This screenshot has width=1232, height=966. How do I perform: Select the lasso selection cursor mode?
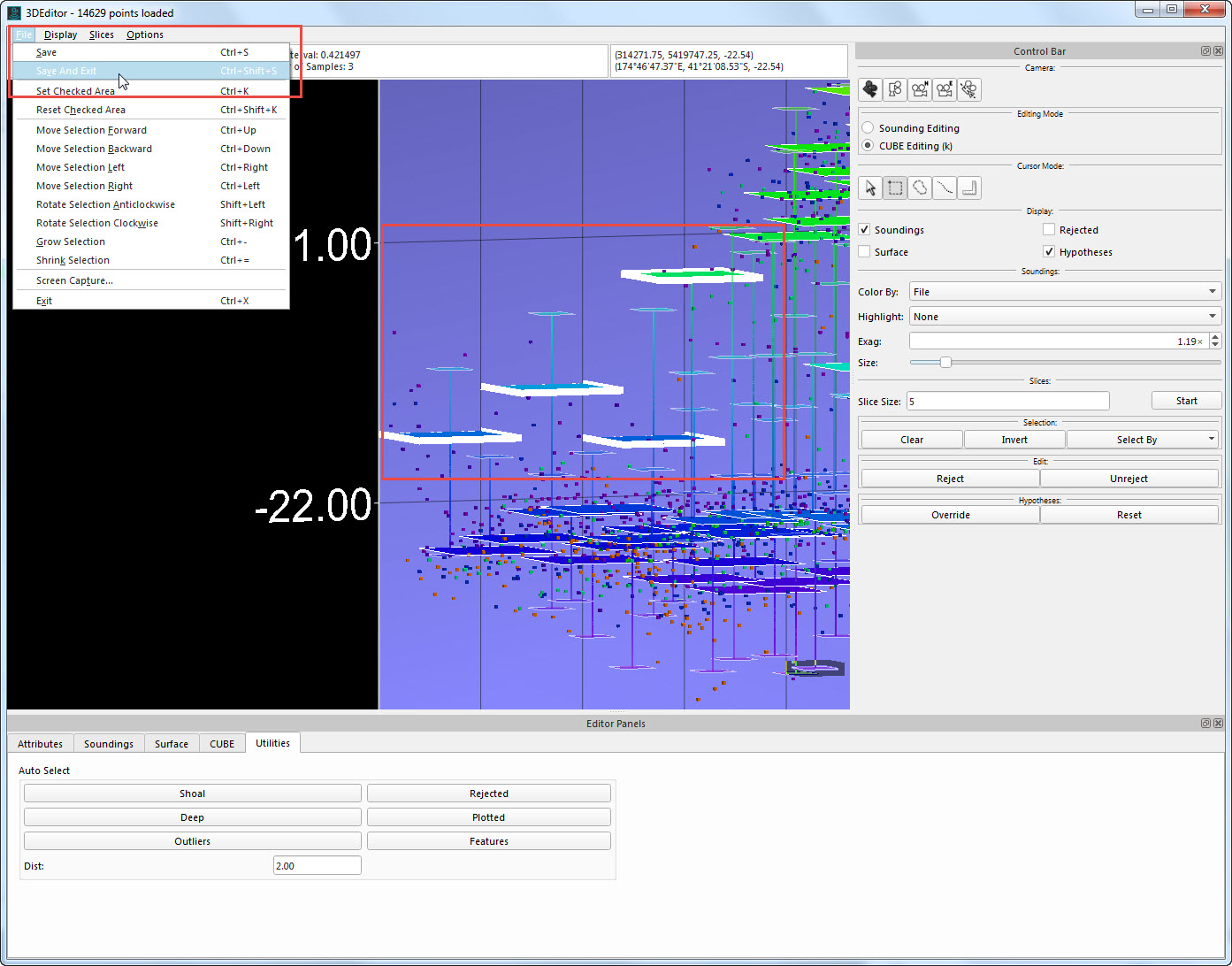pyautogui.click(x=920, y=188)
